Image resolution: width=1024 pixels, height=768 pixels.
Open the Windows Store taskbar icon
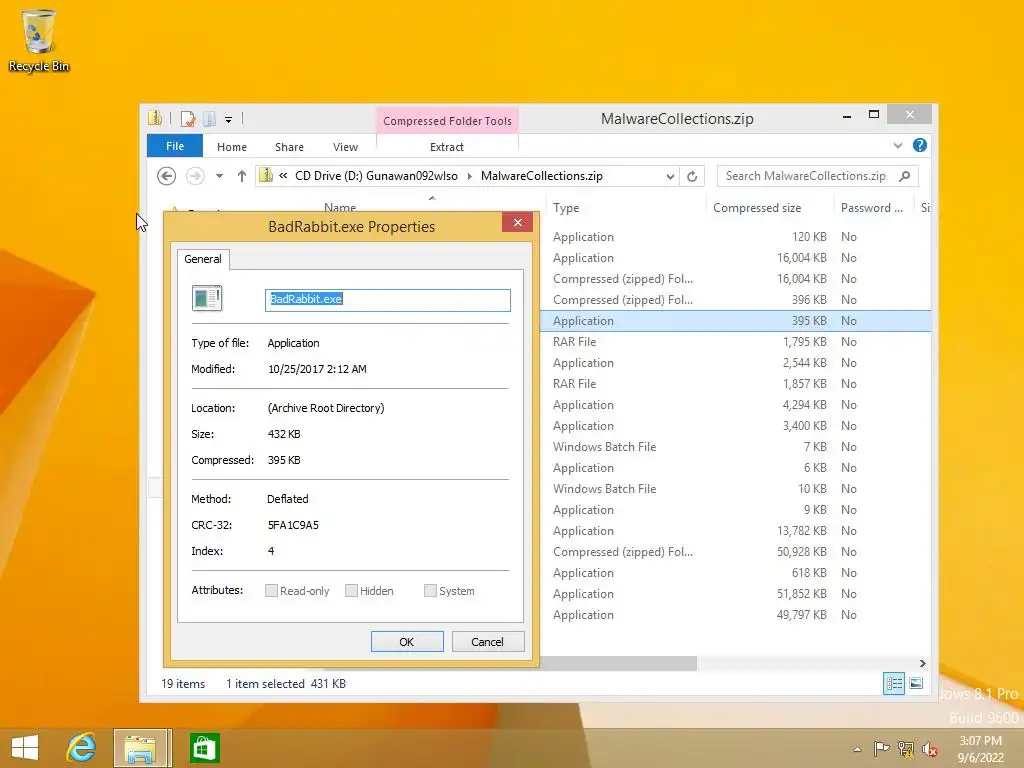pos(204,748)
